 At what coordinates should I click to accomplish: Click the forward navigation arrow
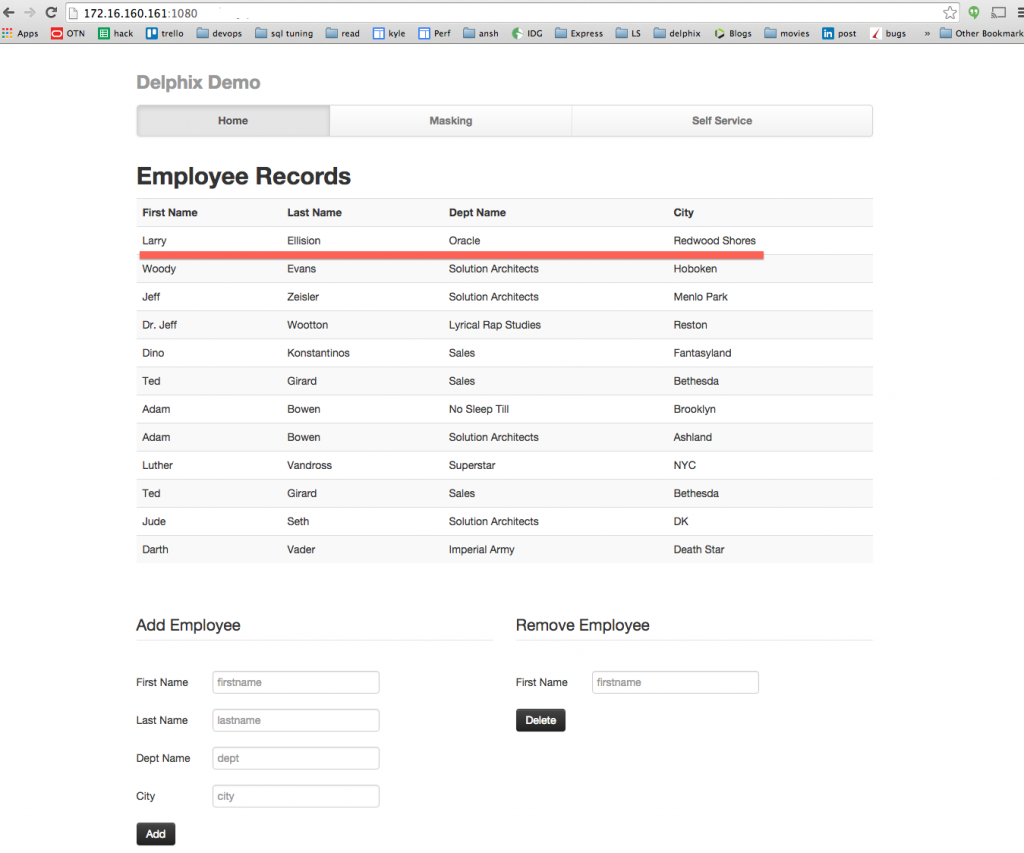coord(31,14)
